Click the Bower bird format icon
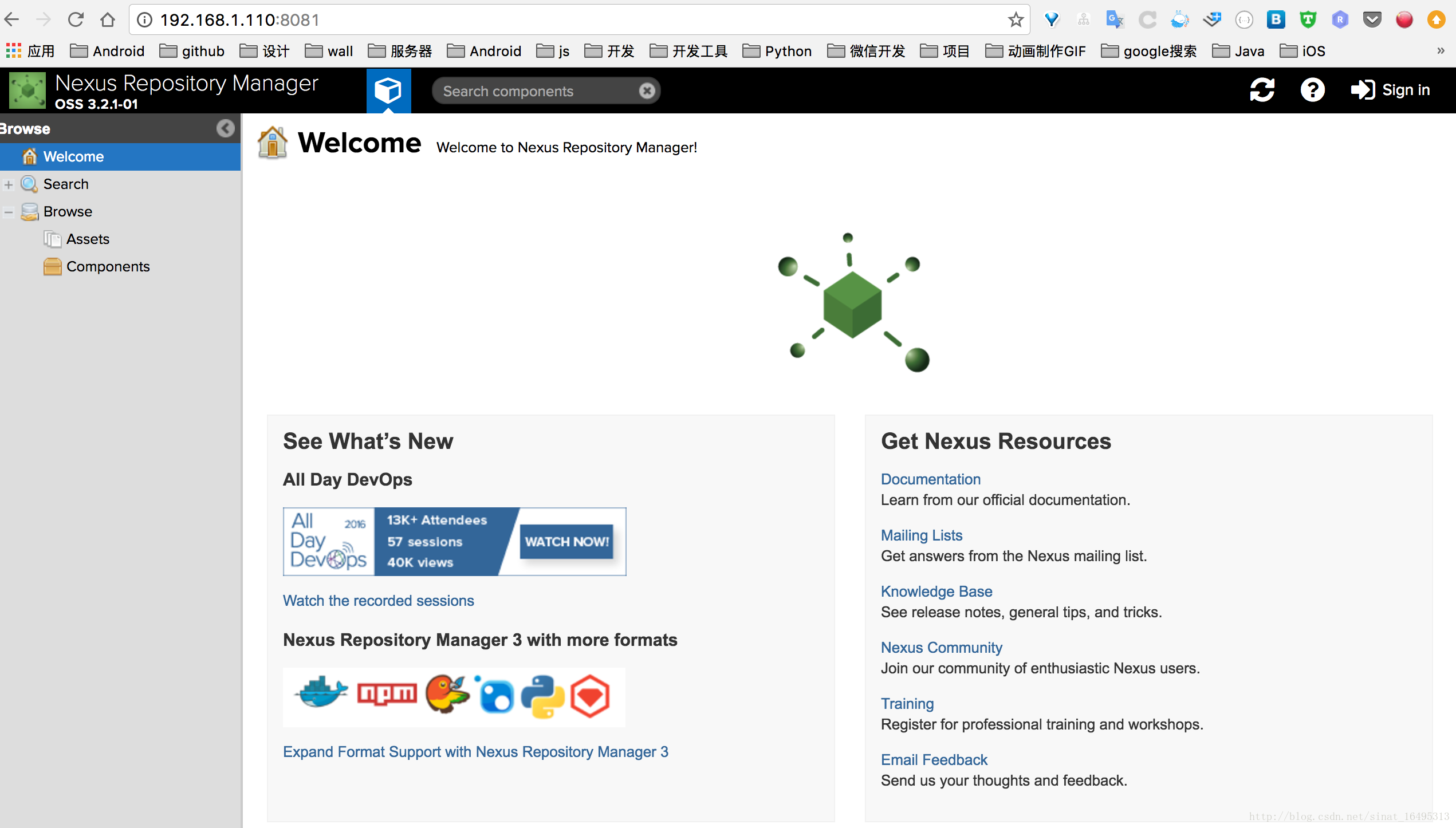1456x828 pixels. tap(447, 693)
